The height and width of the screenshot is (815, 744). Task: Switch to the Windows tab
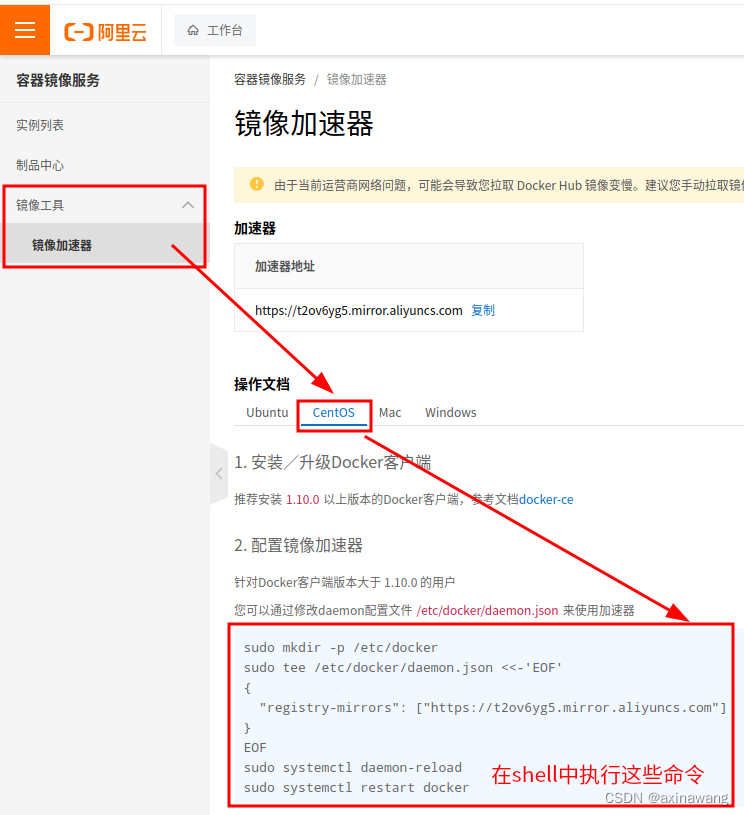[x=451, y=413]
